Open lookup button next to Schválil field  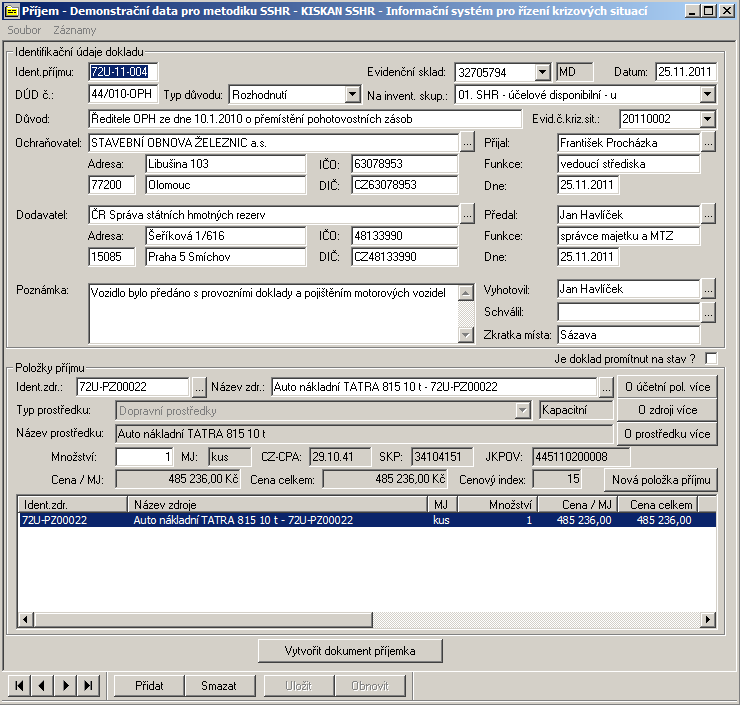[708, 312]
